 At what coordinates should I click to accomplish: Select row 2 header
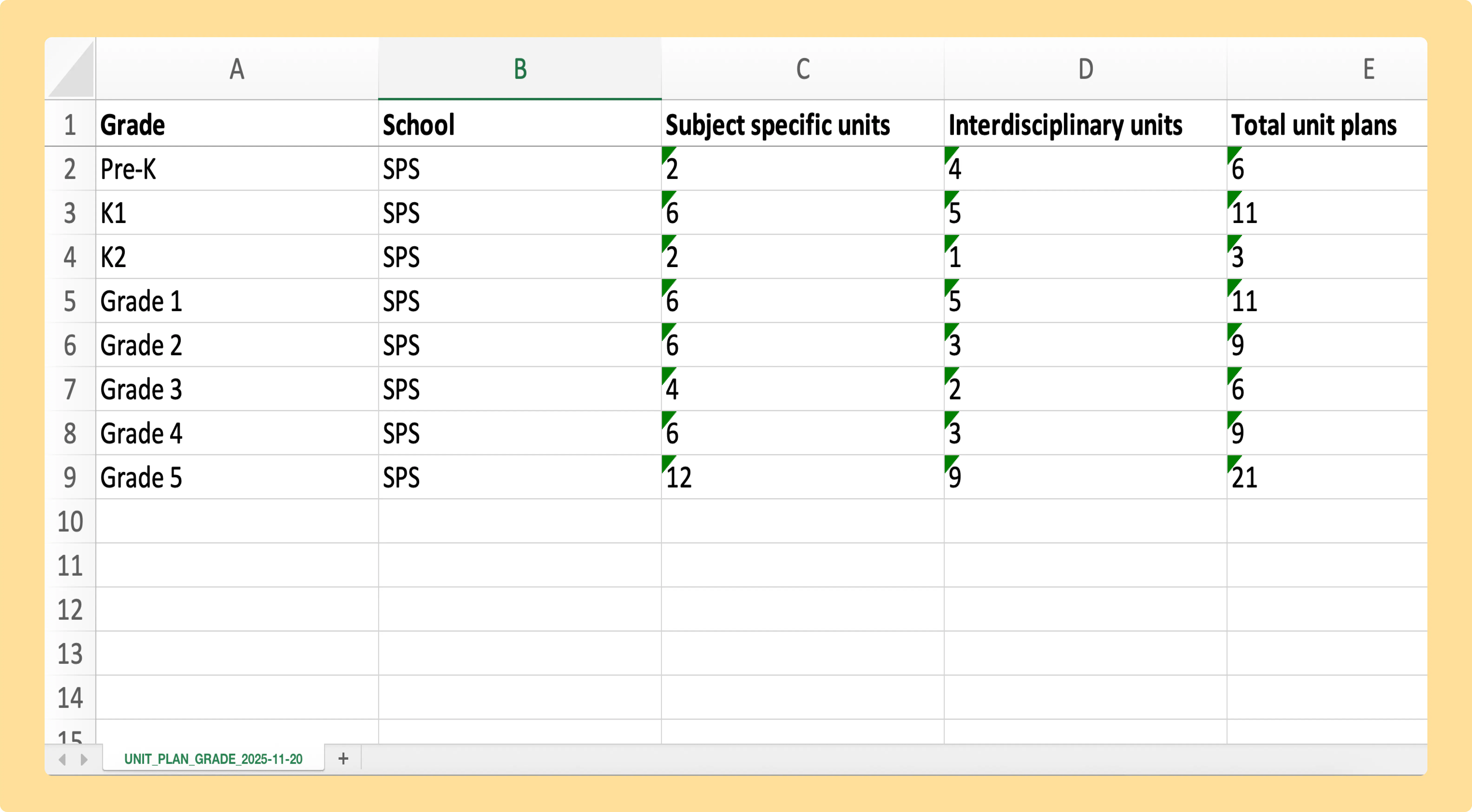(x=70, y=169)
